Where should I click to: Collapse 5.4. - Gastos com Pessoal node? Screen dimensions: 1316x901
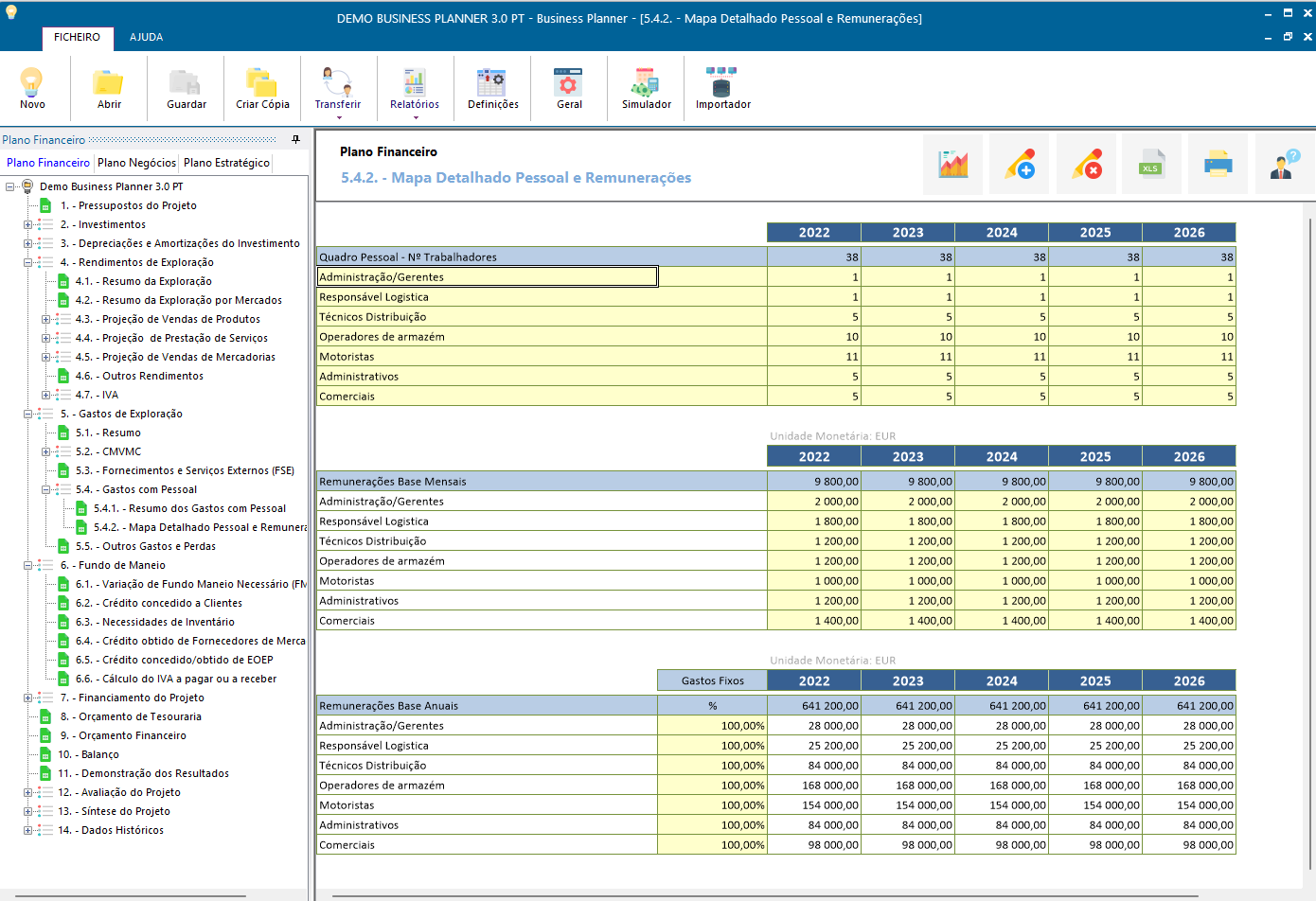45,489
